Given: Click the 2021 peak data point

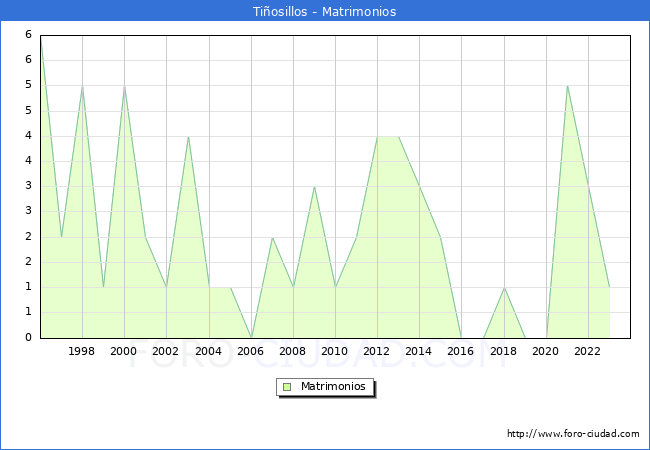Looking at the screenshot, I should (567, 86).
